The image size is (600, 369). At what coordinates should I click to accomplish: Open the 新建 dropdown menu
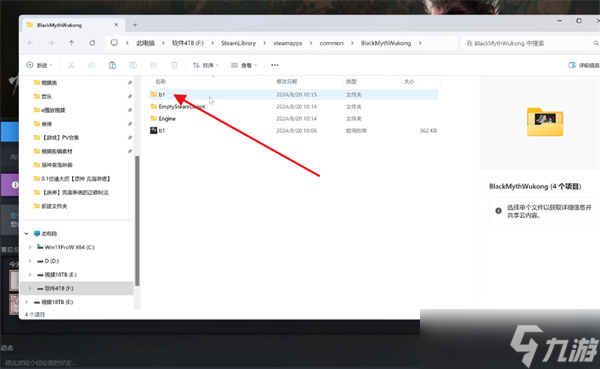(39, 65)
